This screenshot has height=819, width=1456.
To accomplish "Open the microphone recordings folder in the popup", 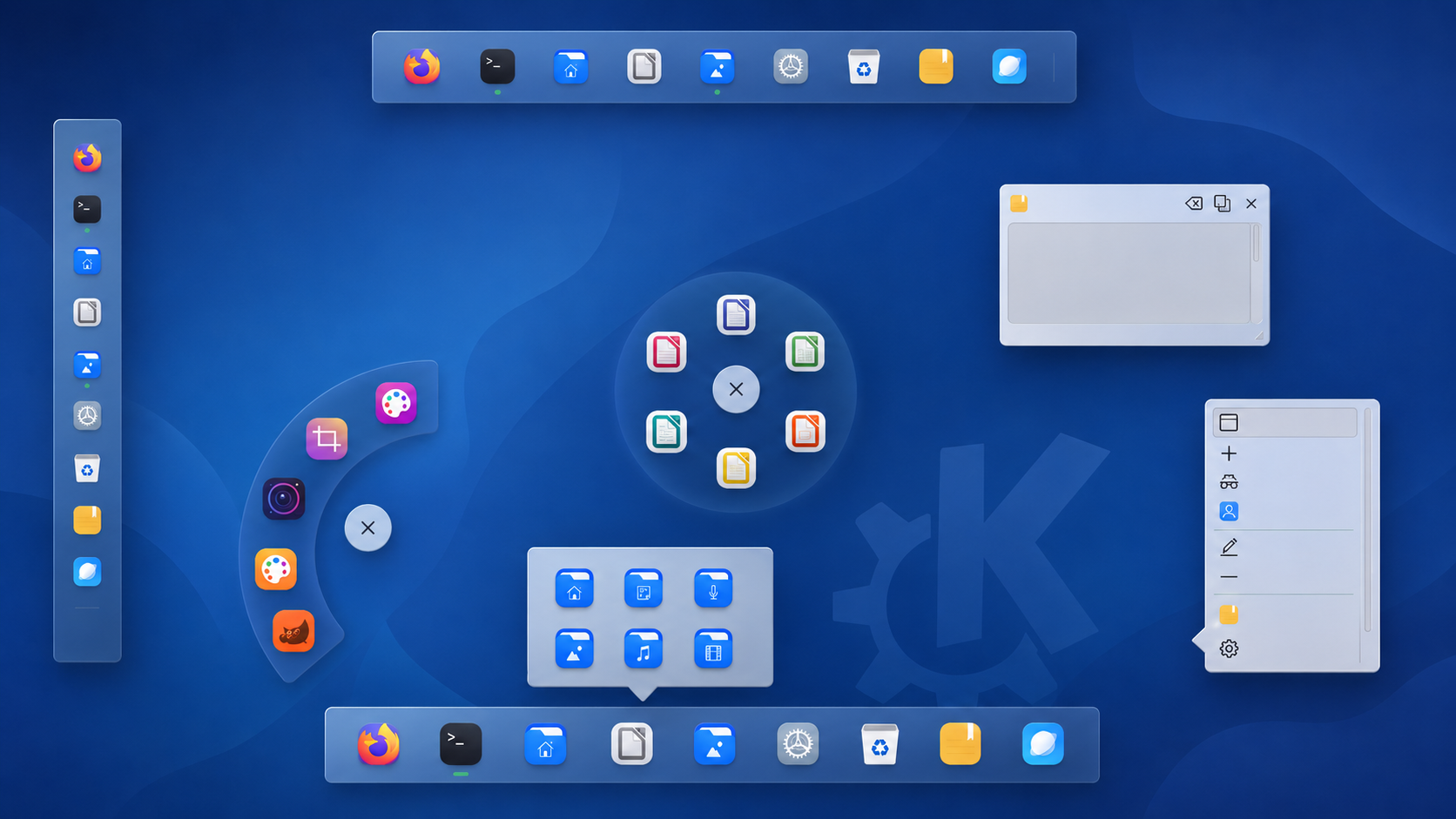I will point(713,588).
